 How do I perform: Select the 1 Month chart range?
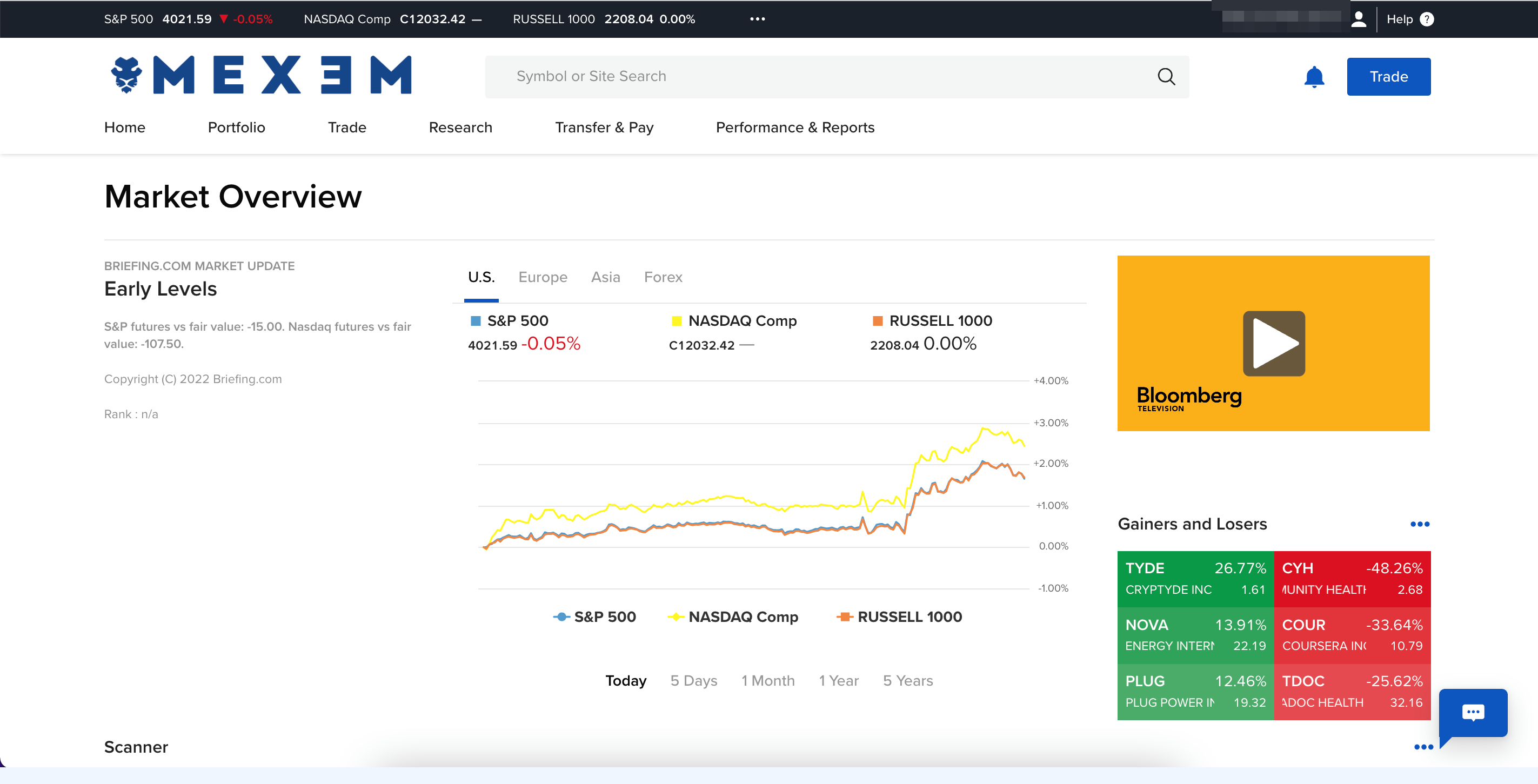767,680
